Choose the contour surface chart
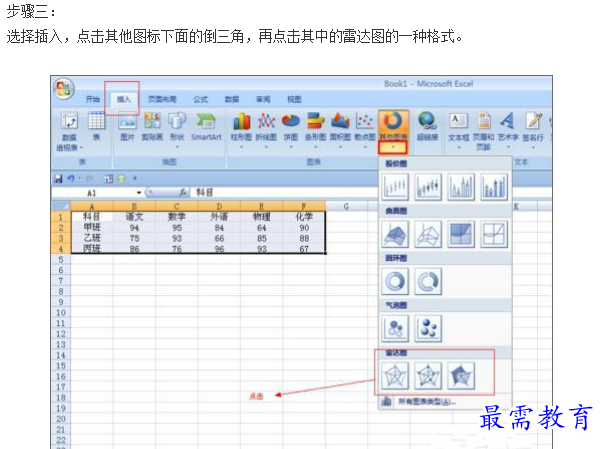The height and width of the screenshot is (449, 601). tap(461, 234)
